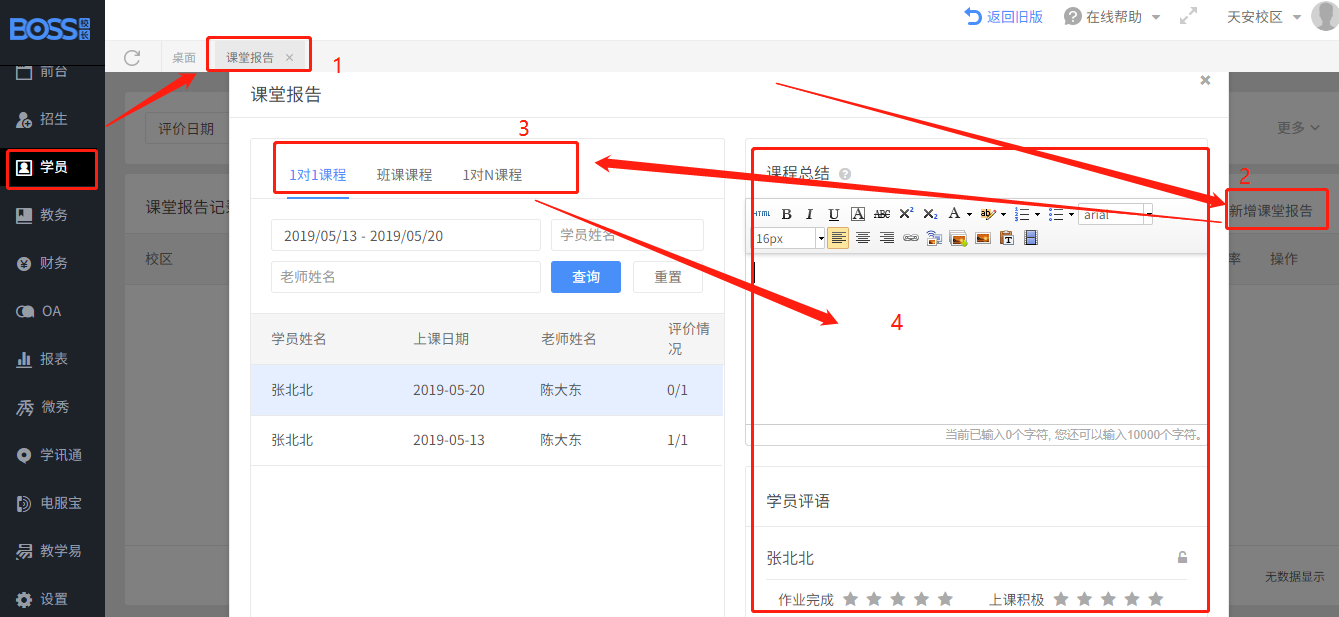The height and width of the screenshot is (617, 1339).
Task: Apply superscript formatting
Action: coord(906,213)
